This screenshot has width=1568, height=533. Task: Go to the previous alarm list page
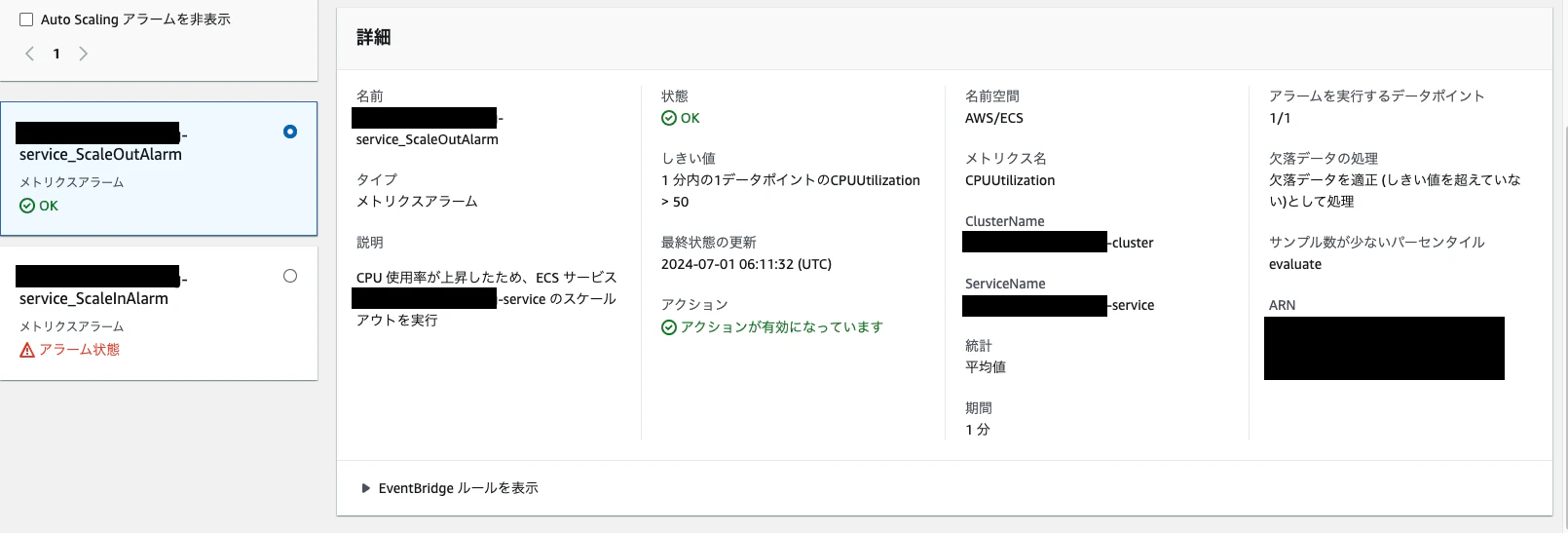pyautogui.click(x=30, y=54)
